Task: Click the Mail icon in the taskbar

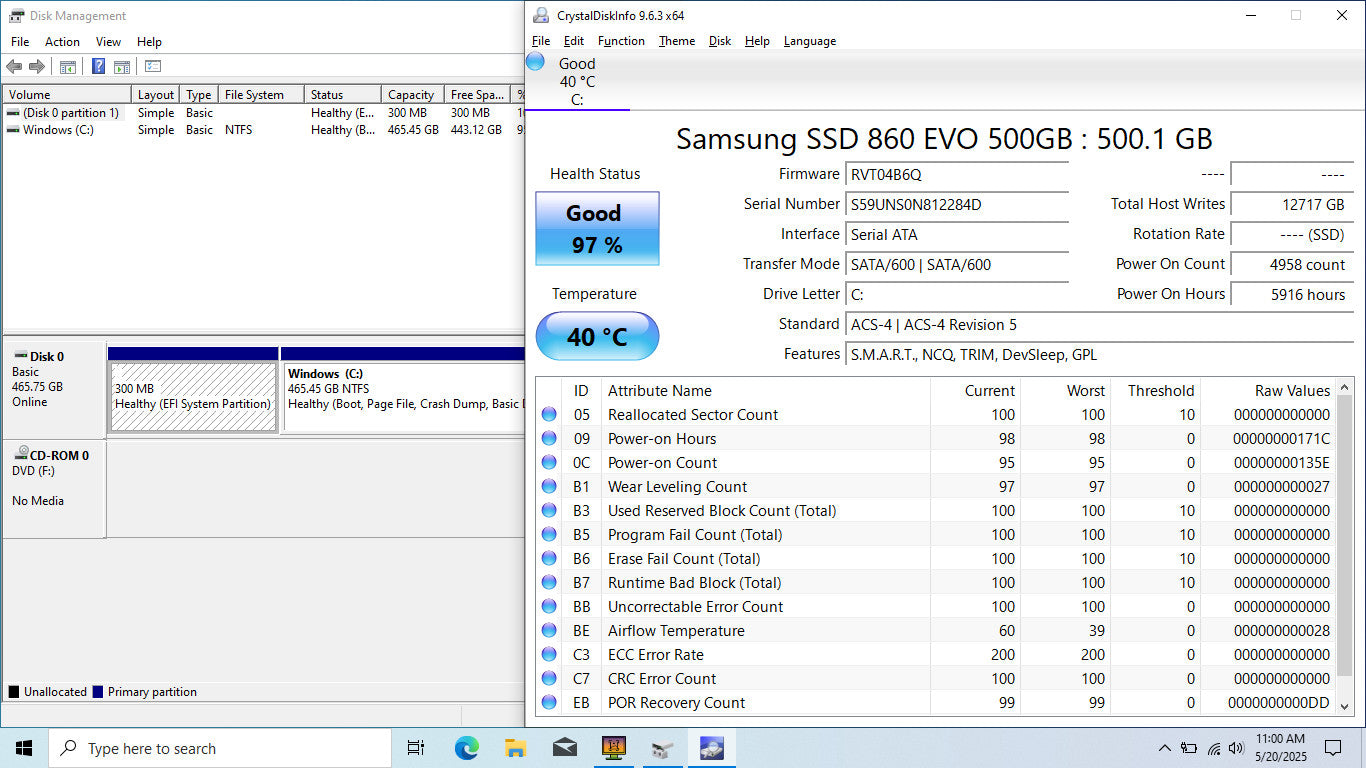Action: 564,748
